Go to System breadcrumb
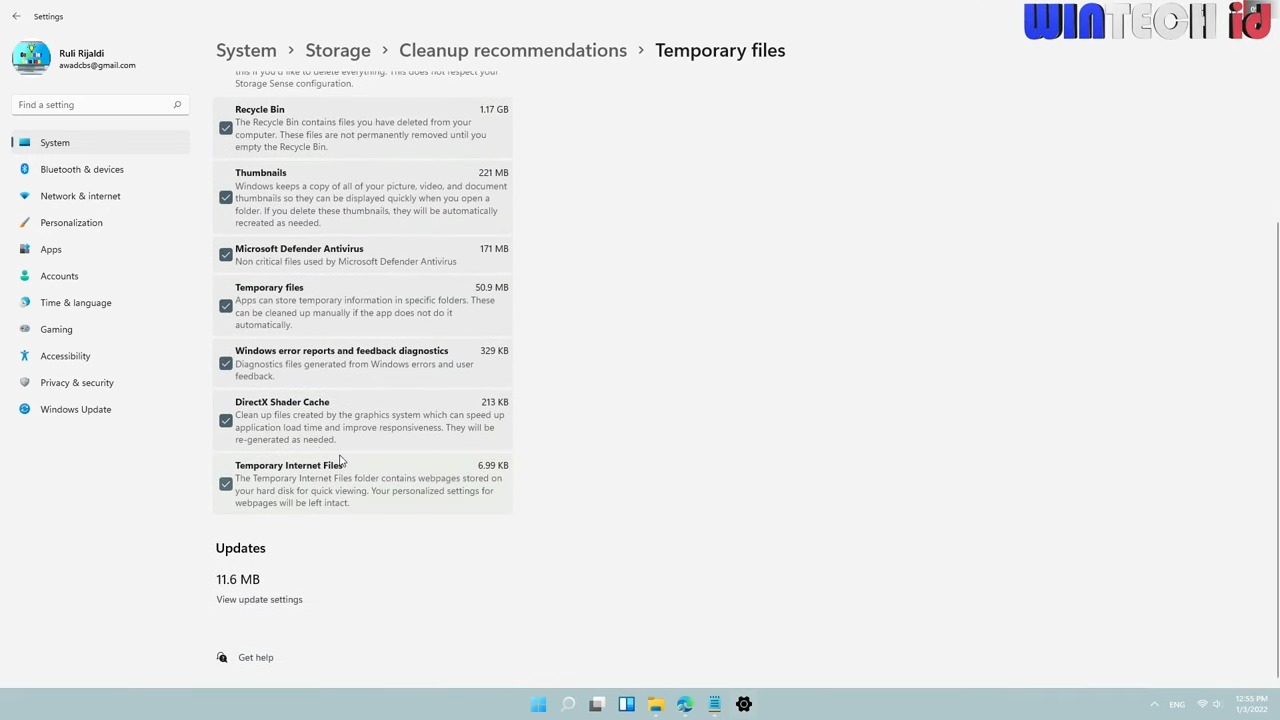The width and height of the screenshot is (1280, 720). (x=246, y=50)
